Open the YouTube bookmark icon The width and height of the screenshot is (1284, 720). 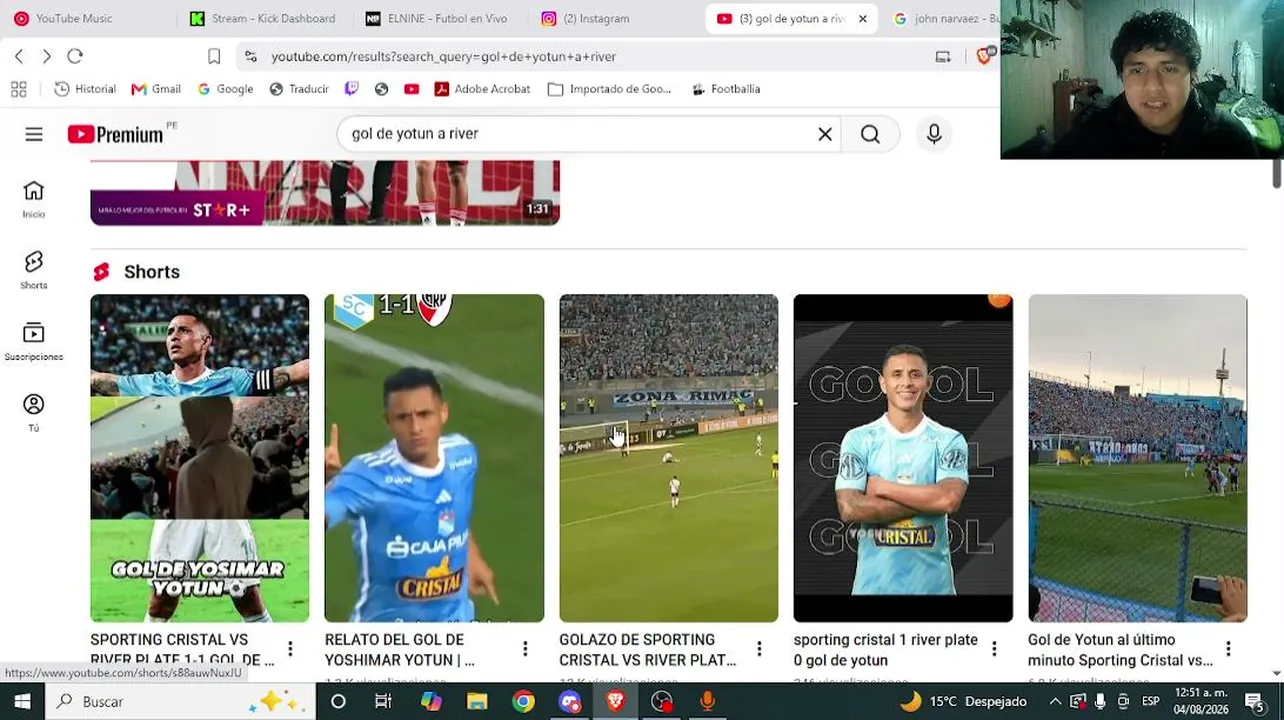tap(411, 89)
